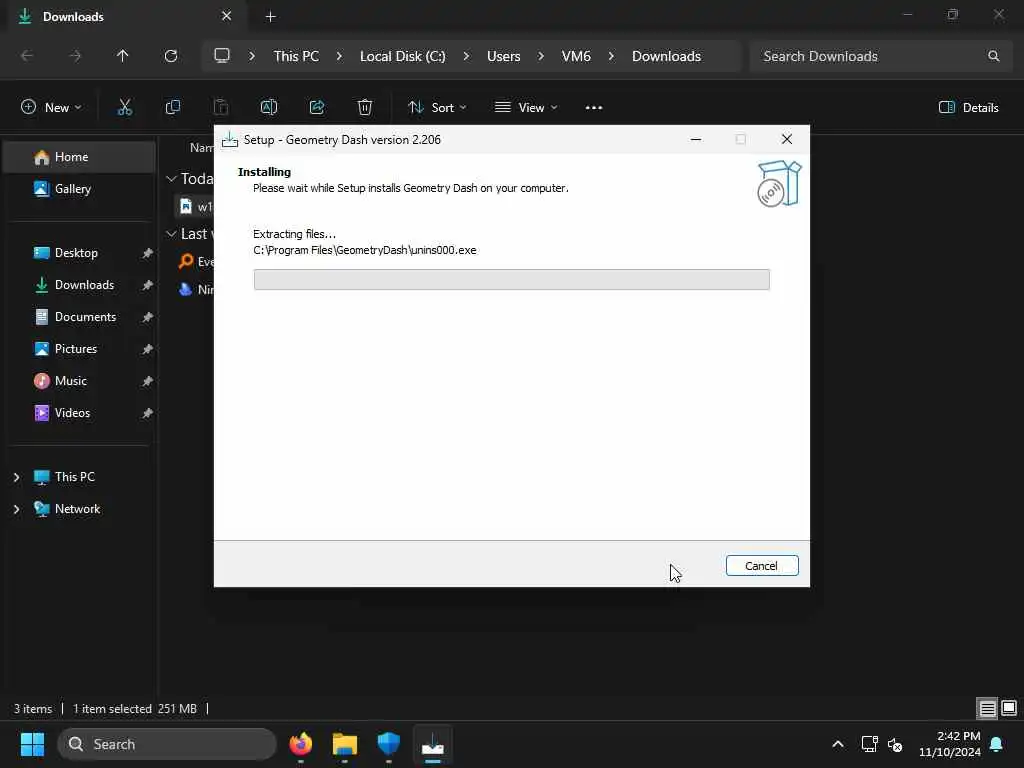The height and width of the screenshot is (768, 1024).
Task: Click the taskbar Search box
Action: 167,744
